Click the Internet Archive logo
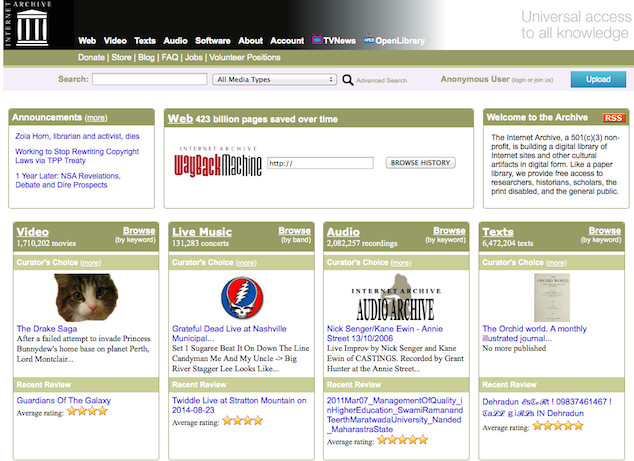 tap(32, 24)
